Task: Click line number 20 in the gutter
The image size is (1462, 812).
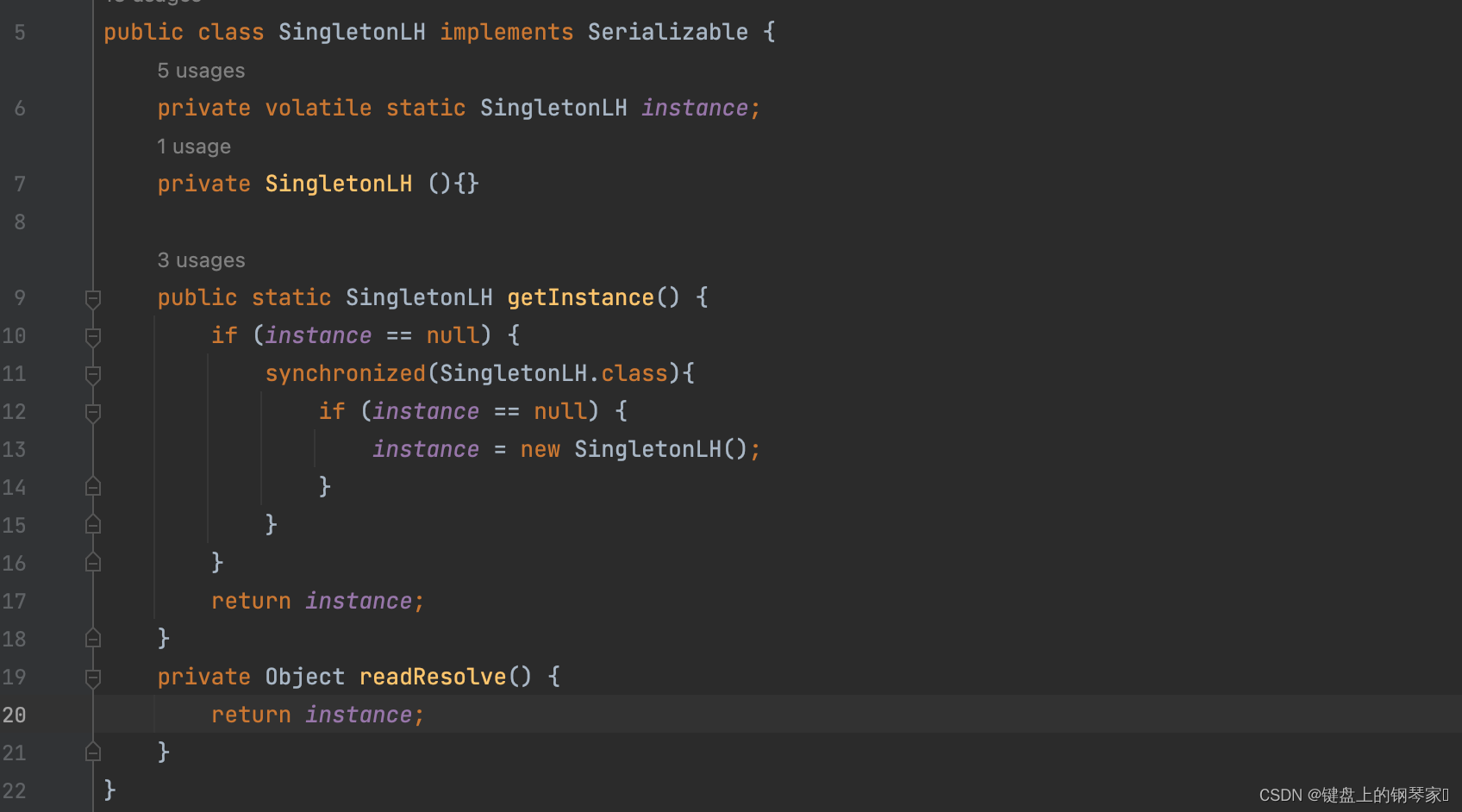Action: coord(15,715)
